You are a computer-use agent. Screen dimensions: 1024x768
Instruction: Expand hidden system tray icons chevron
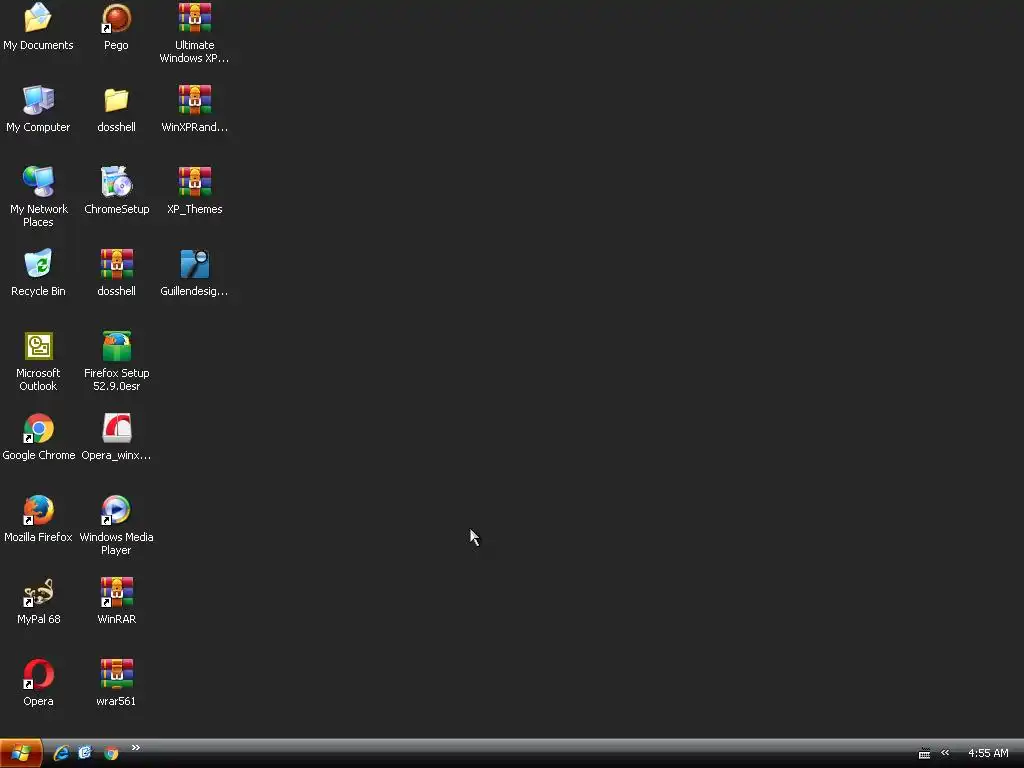point(945,753)
